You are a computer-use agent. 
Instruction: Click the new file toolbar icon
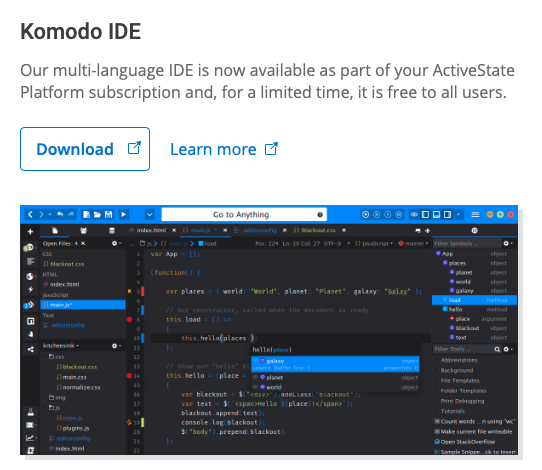[x=86, y=215]
